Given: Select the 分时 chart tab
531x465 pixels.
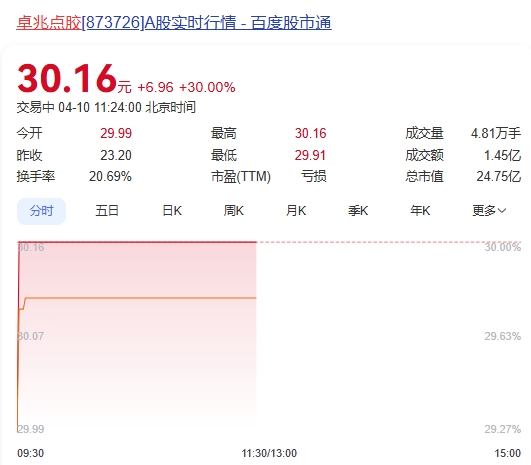Looking at the screenshot, I should (x=41, y=211).
